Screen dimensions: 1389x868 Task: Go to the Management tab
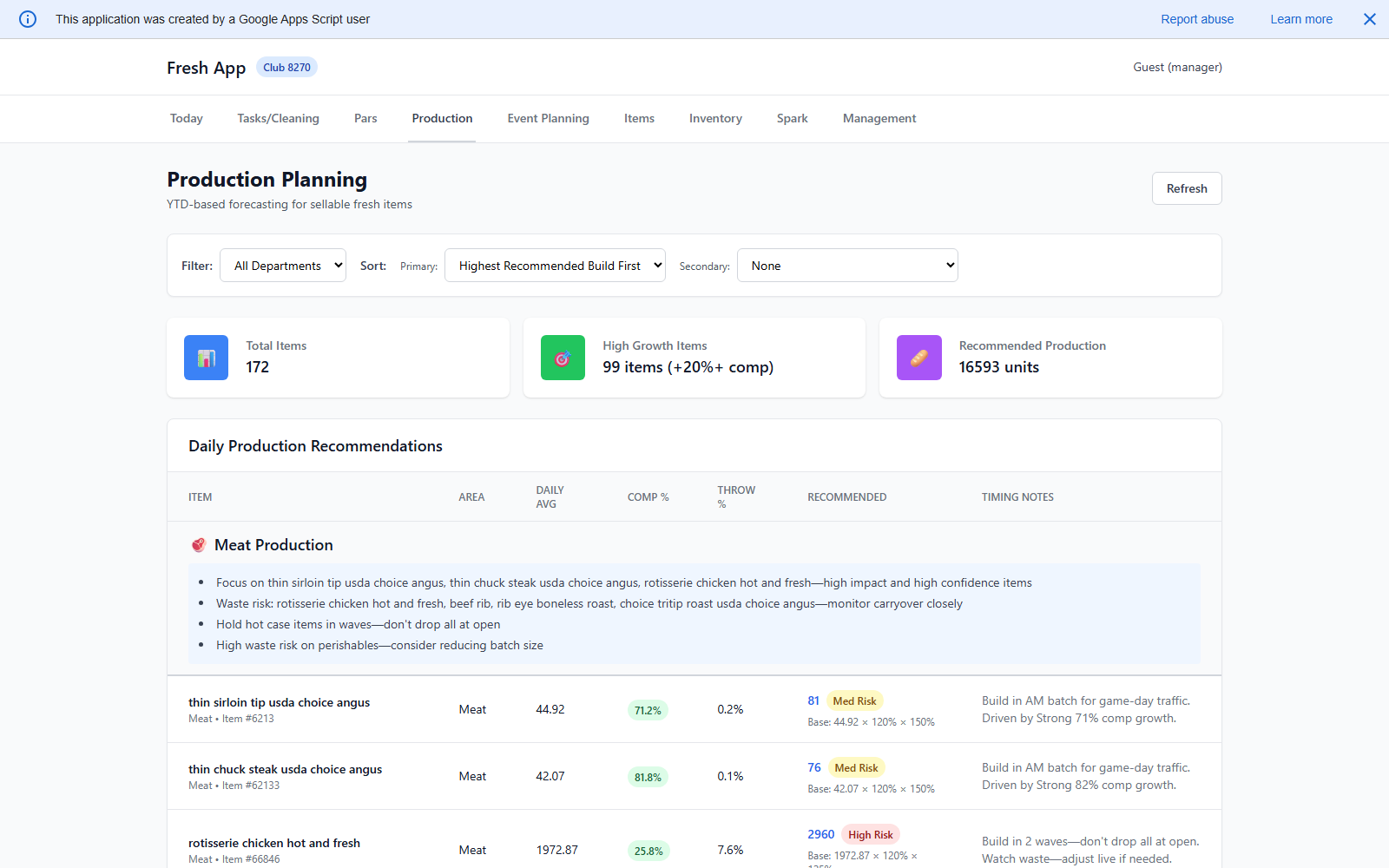(879, 118)
